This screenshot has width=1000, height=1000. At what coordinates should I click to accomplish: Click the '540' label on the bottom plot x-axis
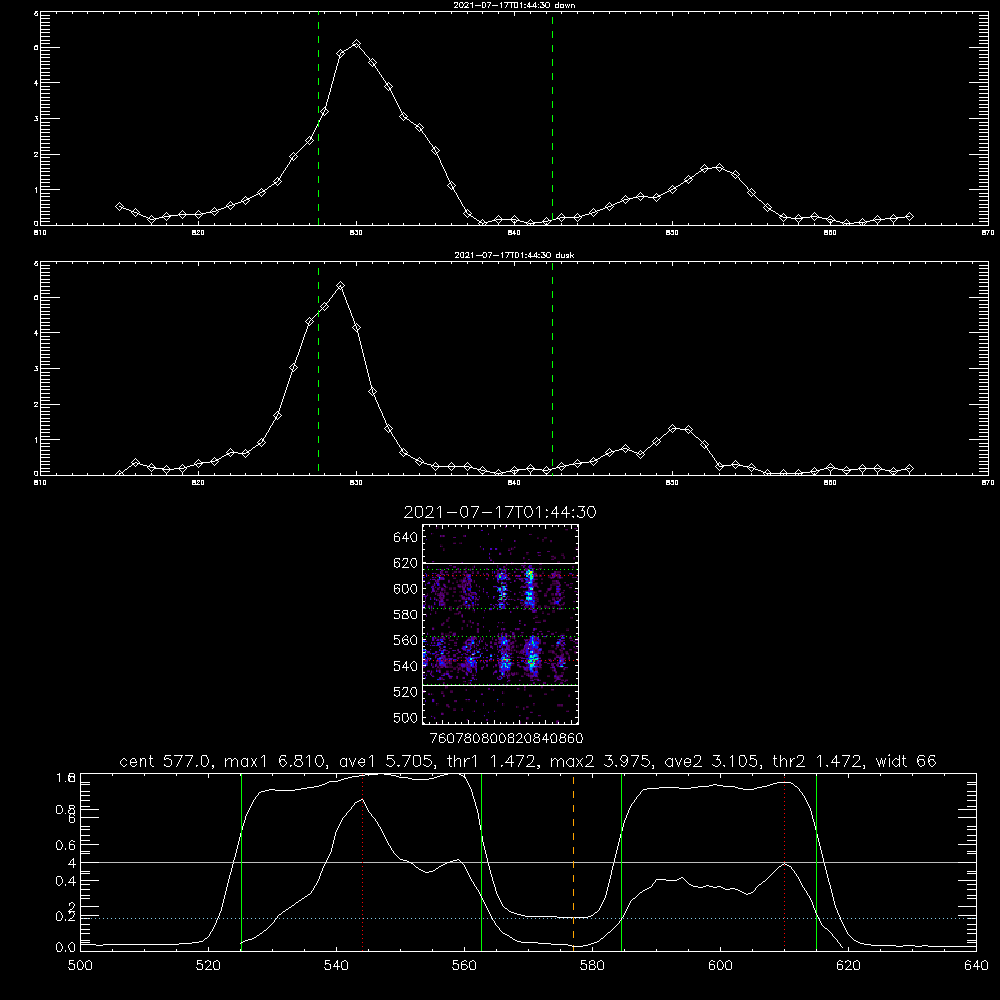tap(336, 966)
